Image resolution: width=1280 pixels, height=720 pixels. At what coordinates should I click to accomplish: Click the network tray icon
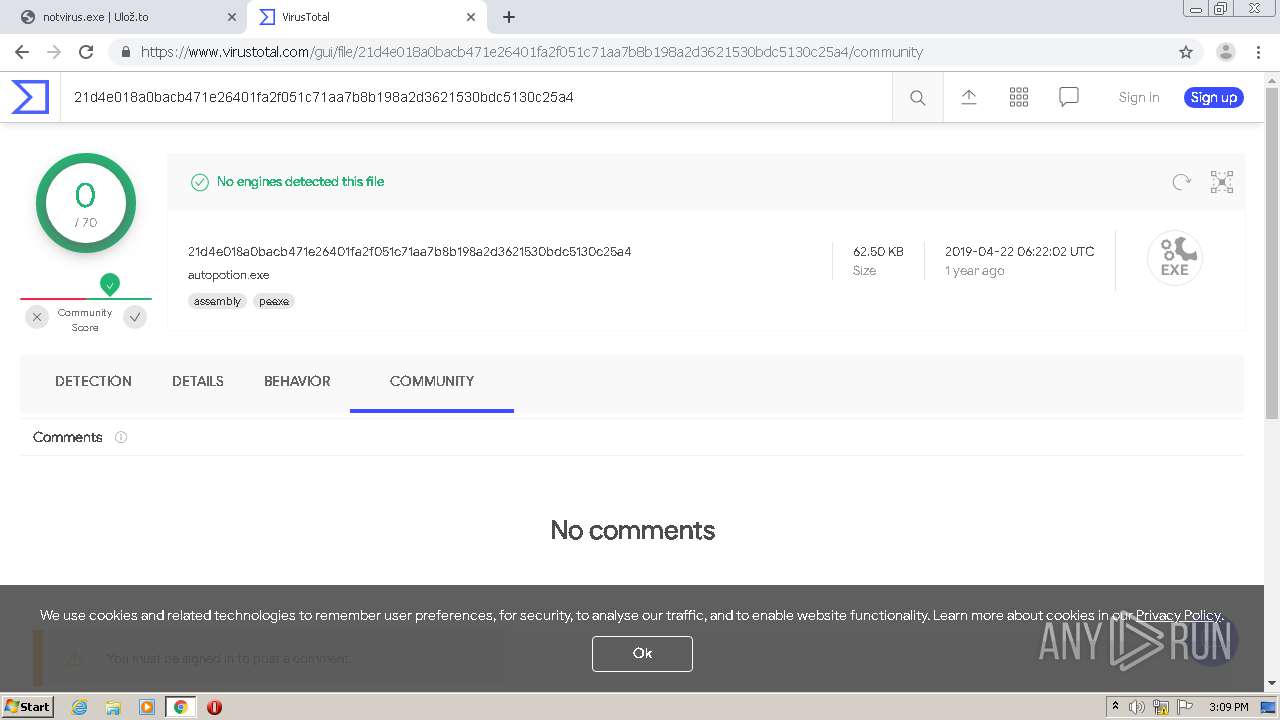click(1160, 707)
